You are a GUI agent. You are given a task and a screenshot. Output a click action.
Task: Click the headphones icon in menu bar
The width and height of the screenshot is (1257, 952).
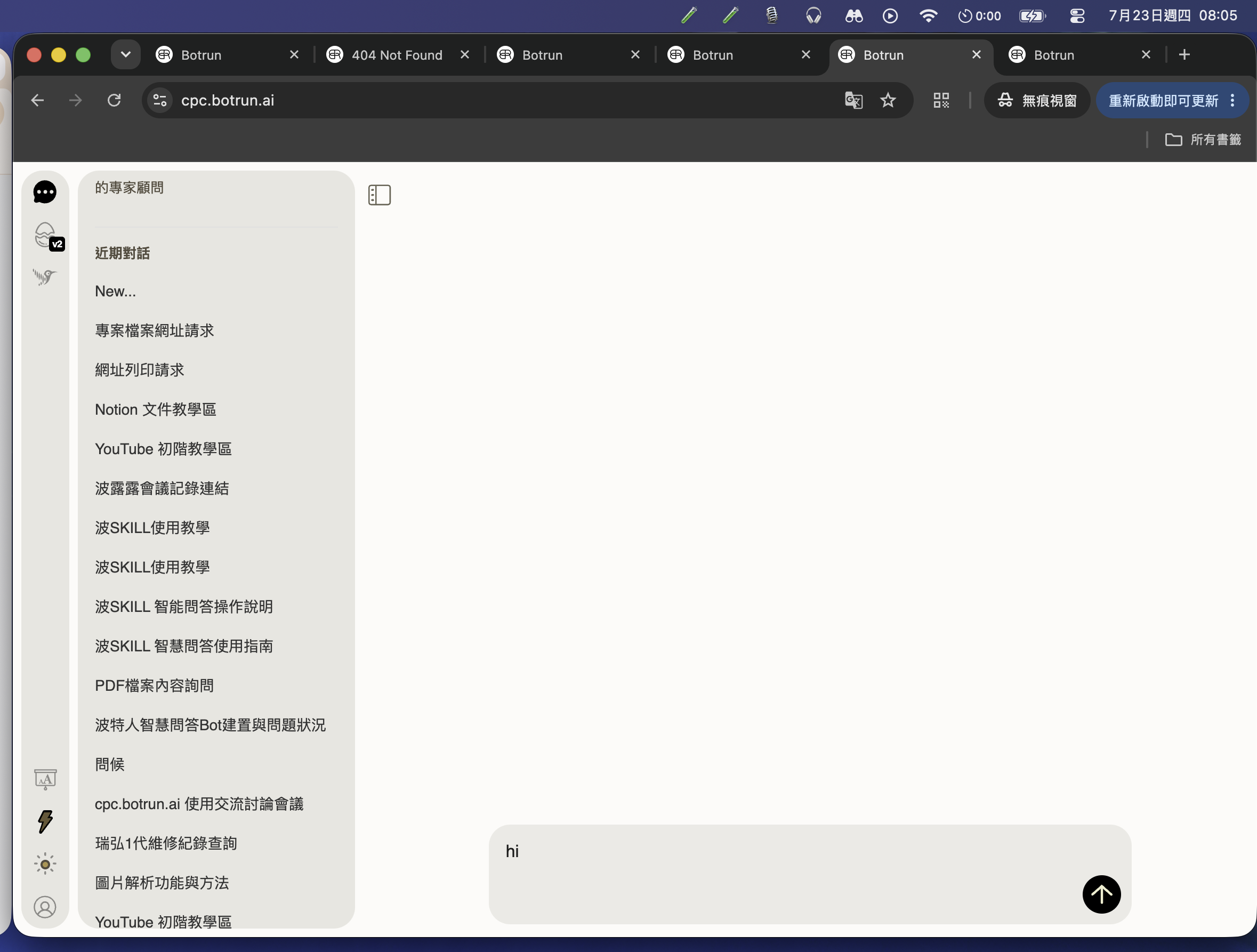point(814,16)
